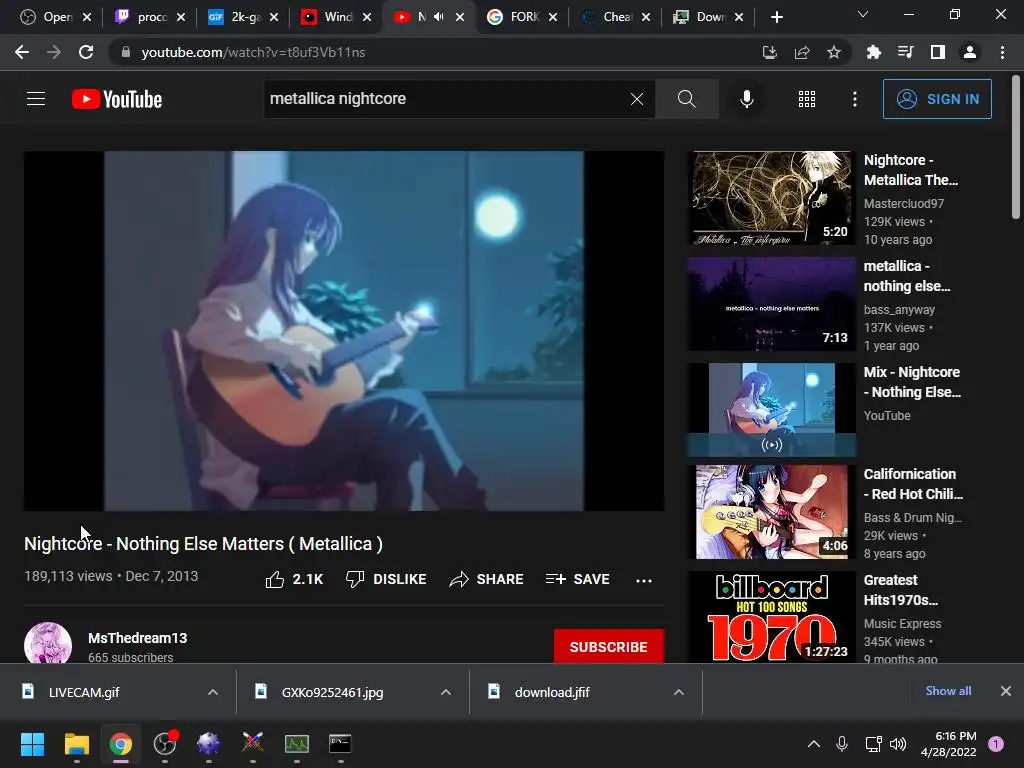The height and width of the screenshot is (768, 1024).
Task: Click the search magnifier button
Action: pyautogui.click(x=686, y=99)
